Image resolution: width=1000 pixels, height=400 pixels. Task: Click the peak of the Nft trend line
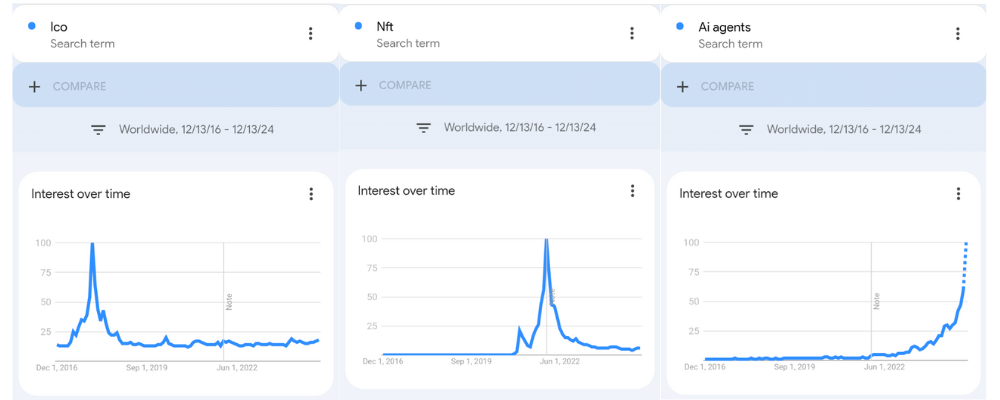546,240
